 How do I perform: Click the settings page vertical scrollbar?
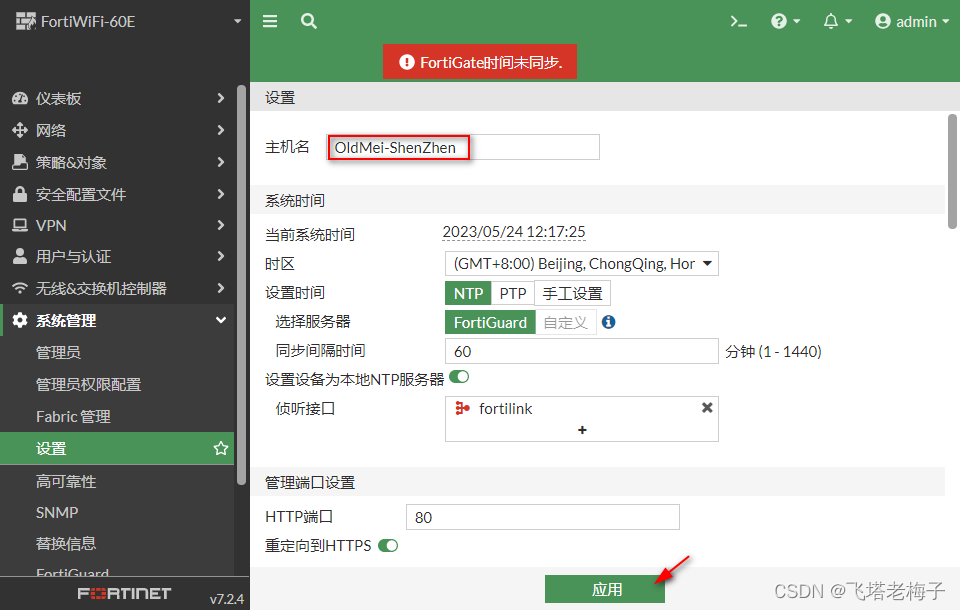(x=952, y=171)
